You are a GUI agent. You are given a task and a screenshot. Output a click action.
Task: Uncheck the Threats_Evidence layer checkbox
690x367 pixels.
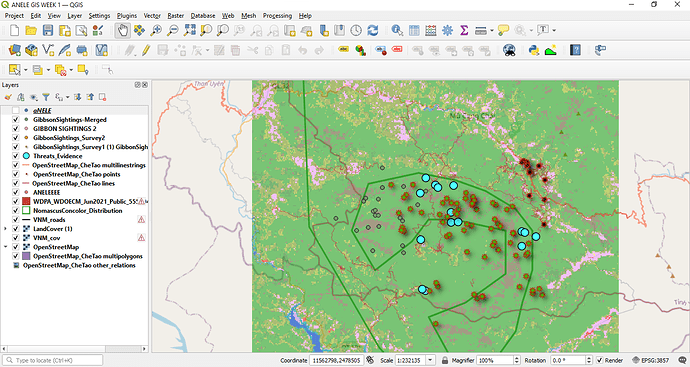(x=16, y=156)
